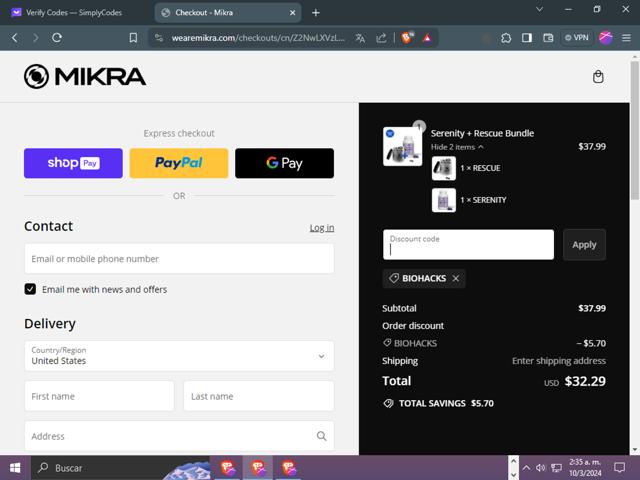Click the Buscar taskbar search box
This screenshot has width=640, height=480.
pos(120,468)
